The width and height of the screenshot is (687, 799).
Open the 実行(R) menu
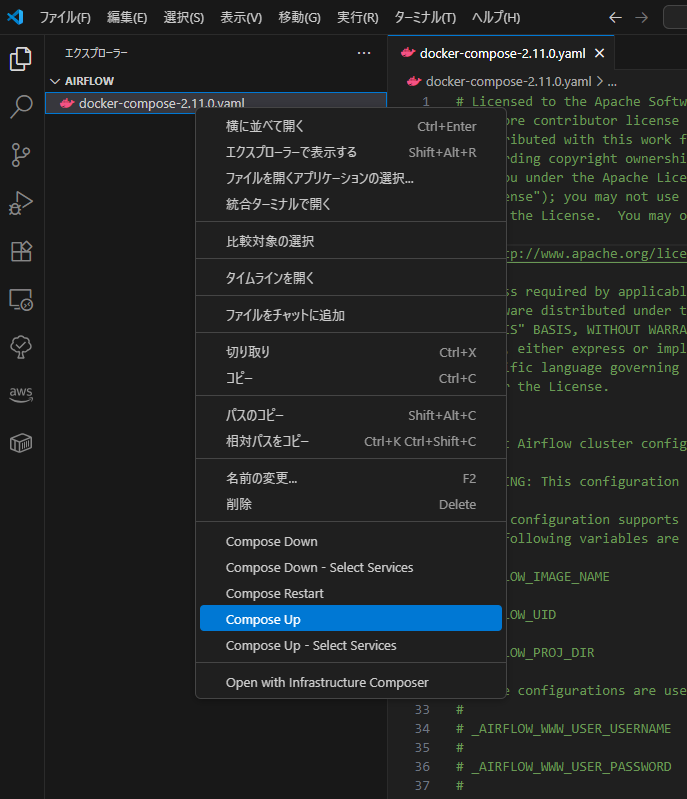(357, 18)
